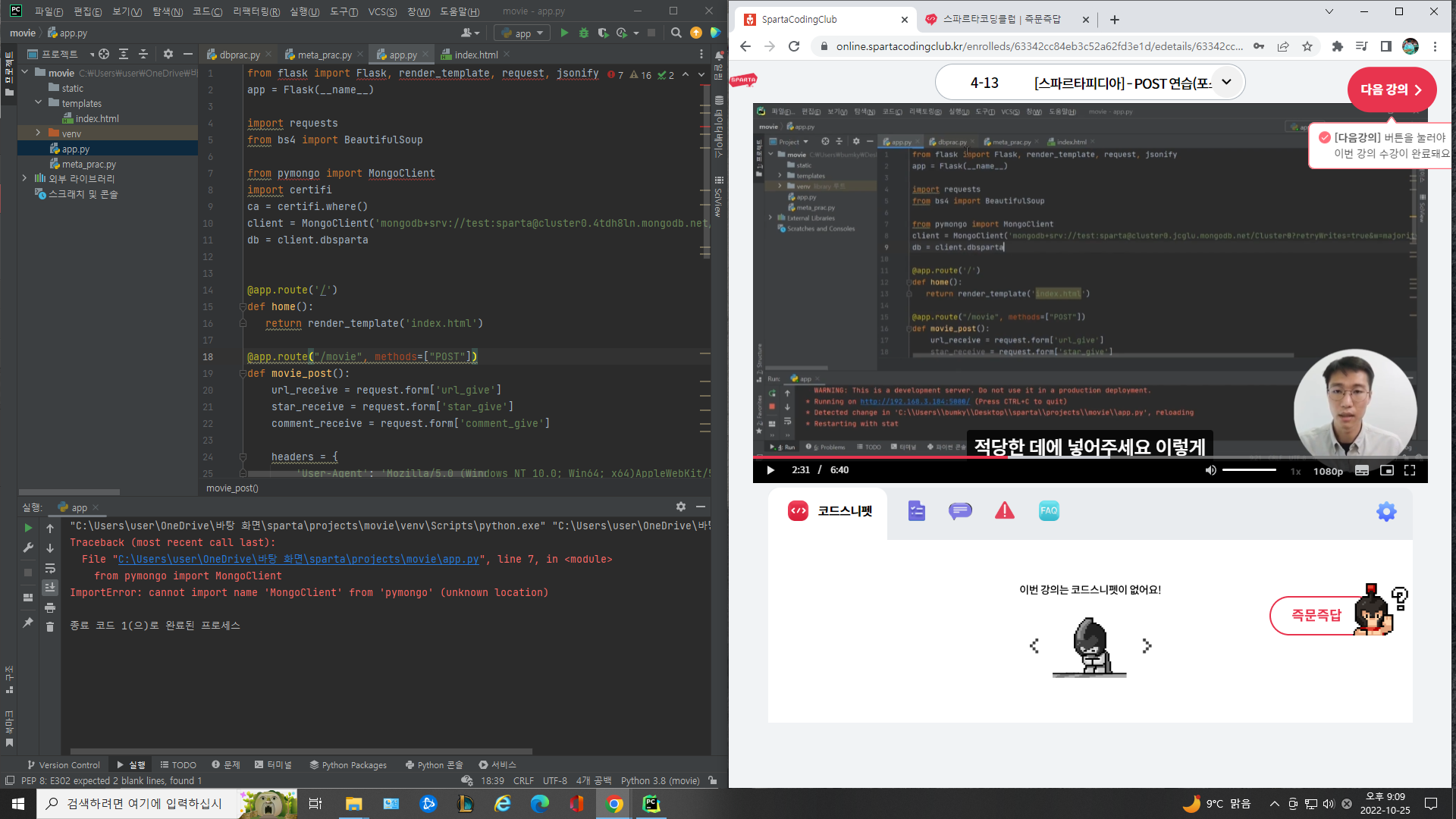The height and width of the screenshot is (819, 1456).
Task: Change video quality 1080p
Action: click(x=1328, y=471)
